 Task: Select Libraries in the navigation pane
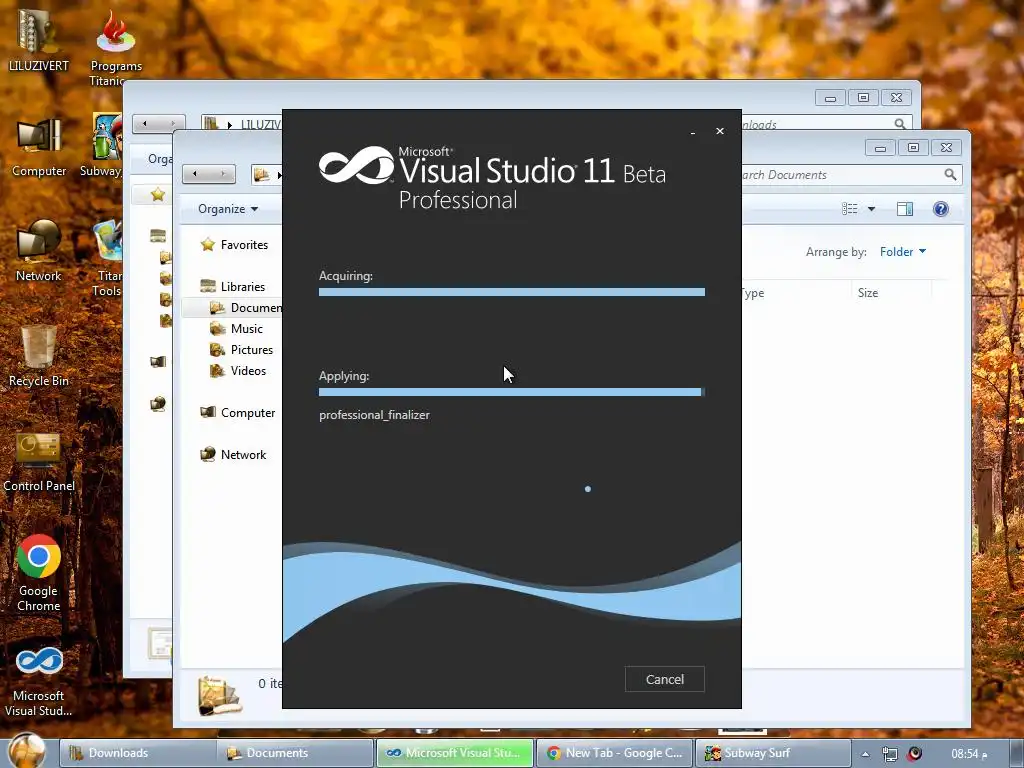233,287
